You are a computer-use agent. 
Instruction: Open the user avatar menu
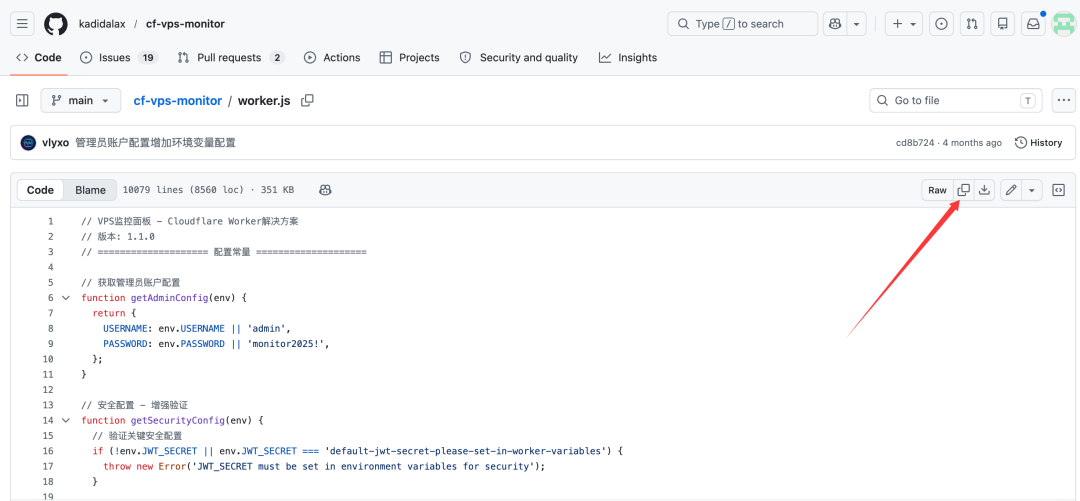pos(1064,24)
